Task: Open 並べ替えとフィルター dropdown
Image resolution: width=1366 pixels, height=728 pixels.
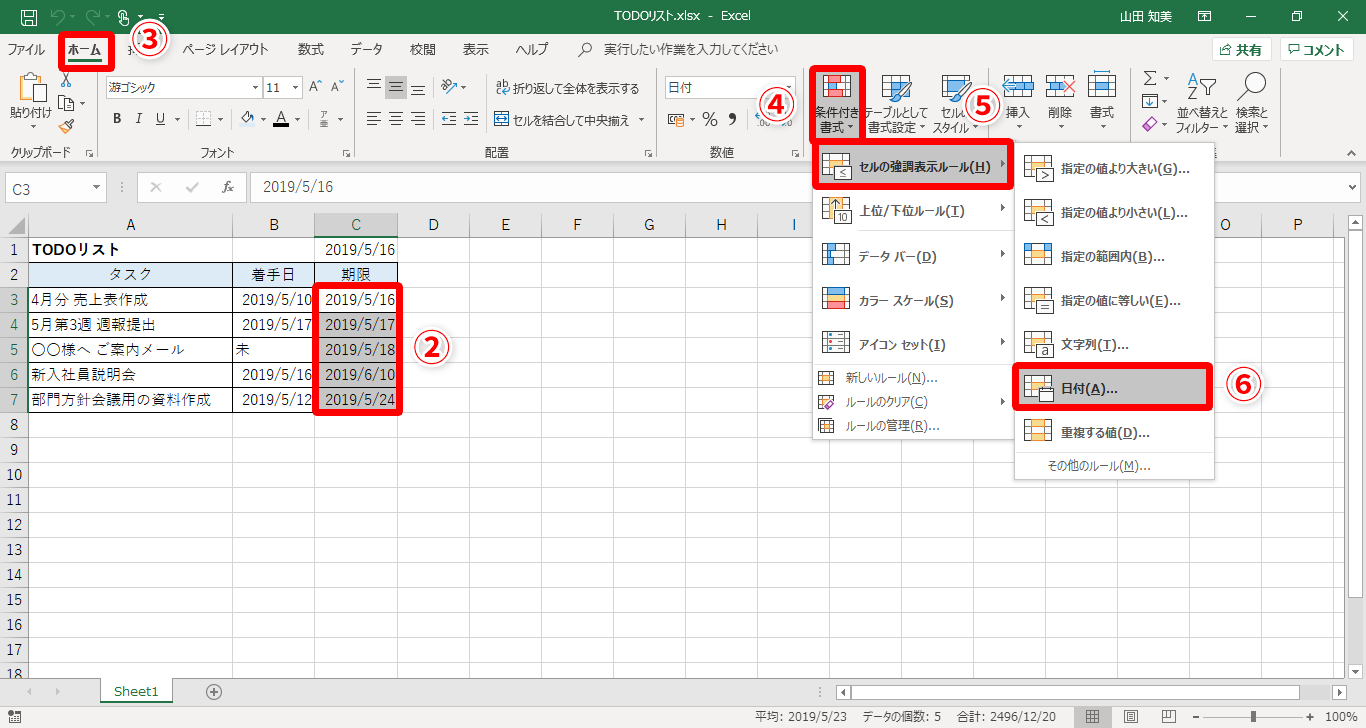Action: pyautogui.click(x=1202, y=104)
